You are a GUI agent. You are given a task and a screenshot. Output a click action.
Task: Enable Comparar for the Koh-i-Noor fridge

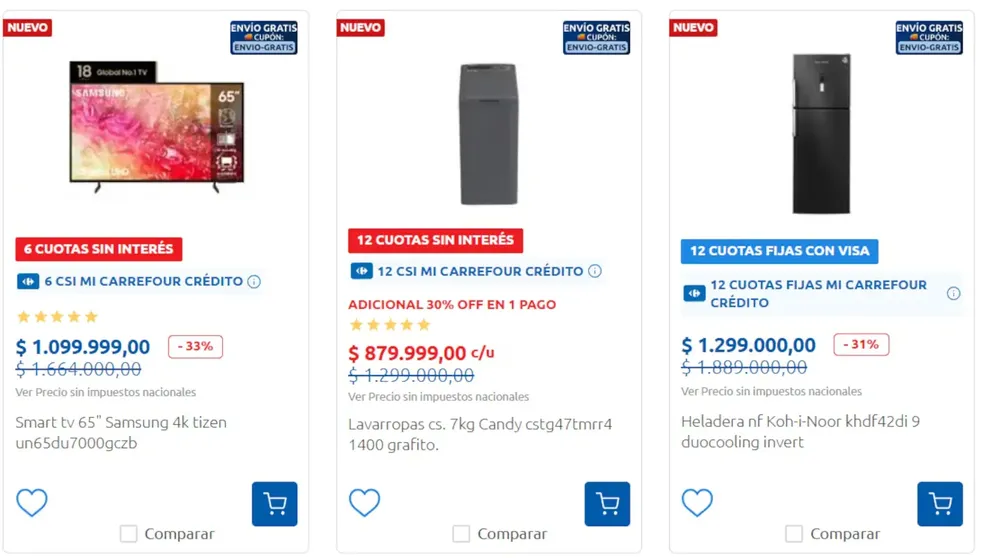point(794,534)
